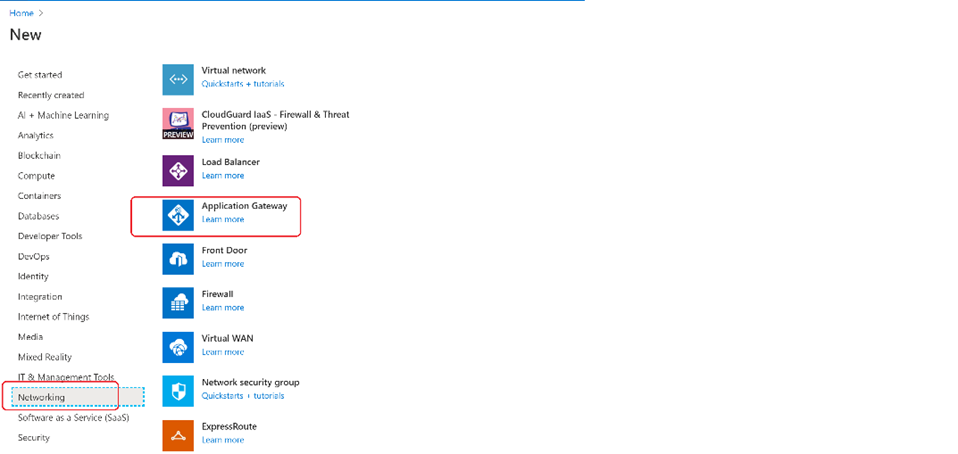The width and height of the screenshot is (958, 454).
Task: Click the Firewall icon
Action: (x=178, y=302)
